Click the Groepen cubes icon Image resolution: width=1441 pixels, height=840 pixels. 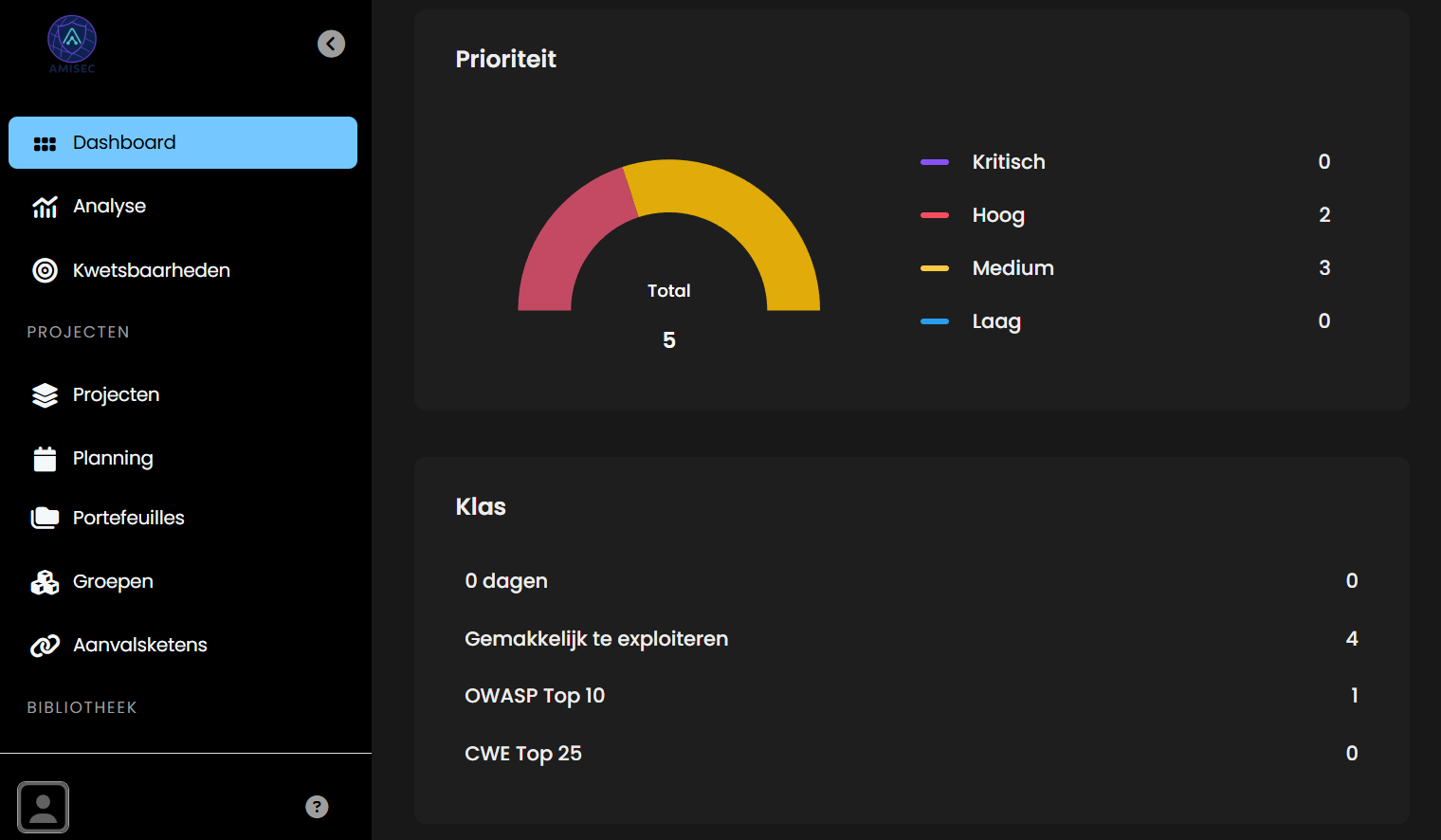click(45, 582)
